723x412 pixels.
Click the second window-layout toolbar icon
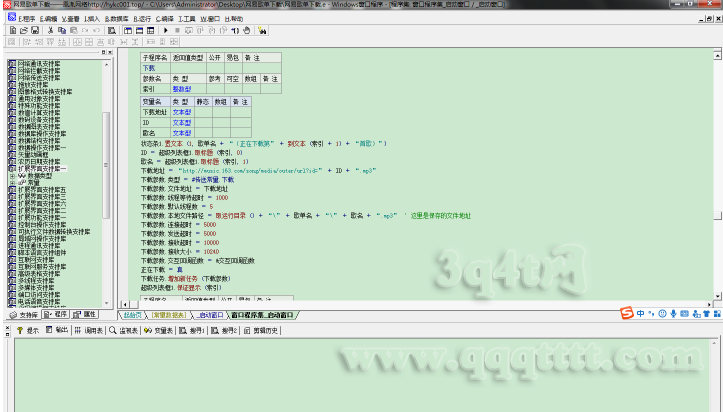click(139, 30)
